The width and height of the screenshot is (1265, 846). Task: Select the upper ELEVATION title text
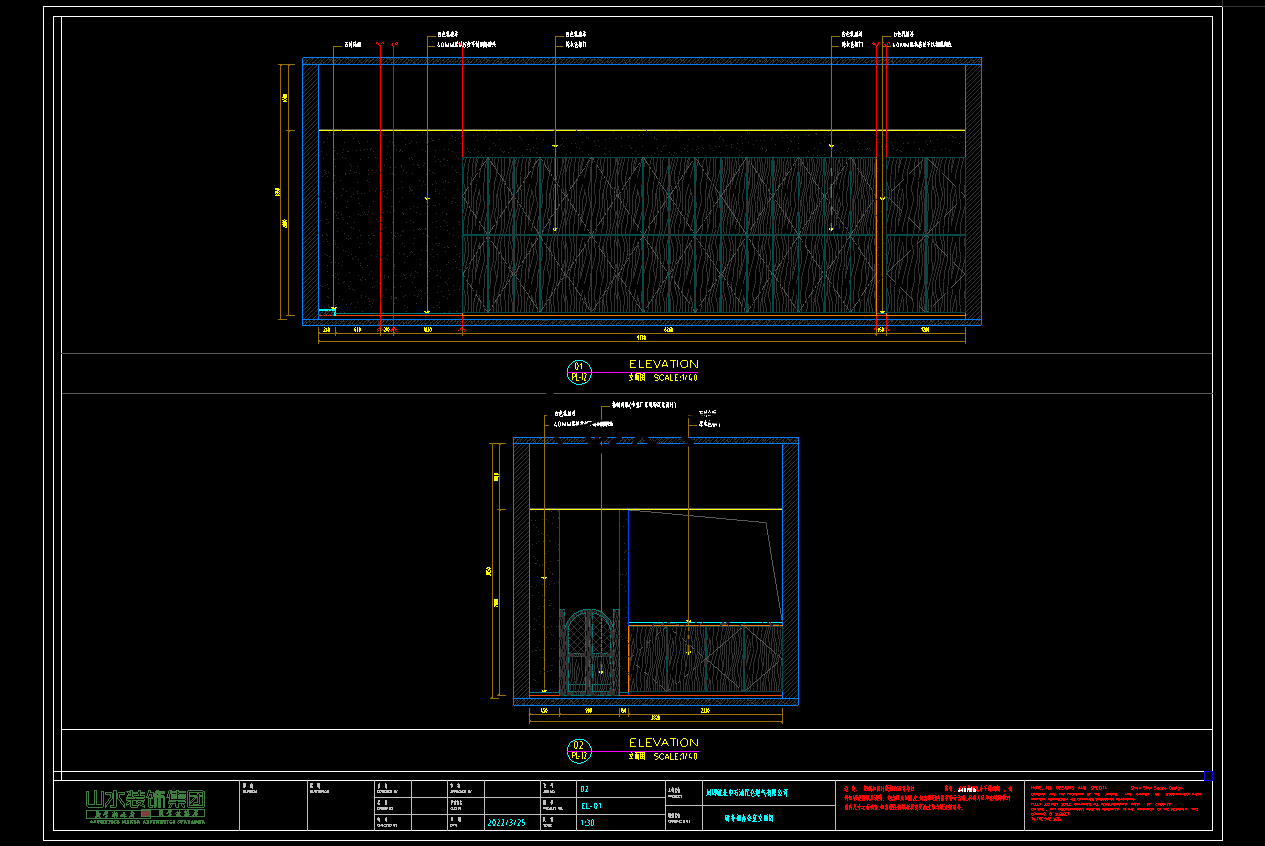[x=663, y=364]
